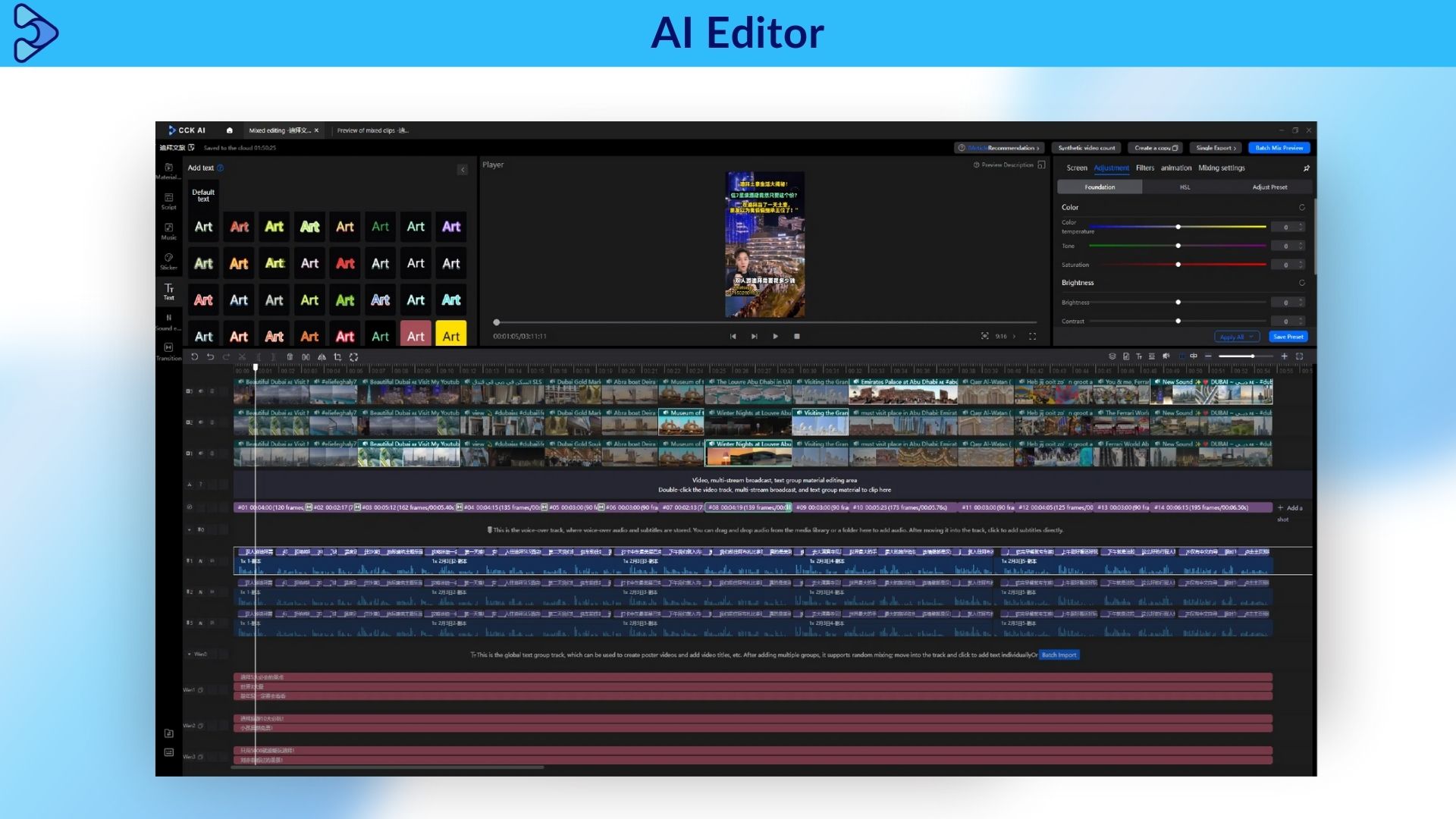Image resolution: width=1456 pixels, height=819 pixels.
Task: Open the Transition sidebar panel
Action: (168, 350)
